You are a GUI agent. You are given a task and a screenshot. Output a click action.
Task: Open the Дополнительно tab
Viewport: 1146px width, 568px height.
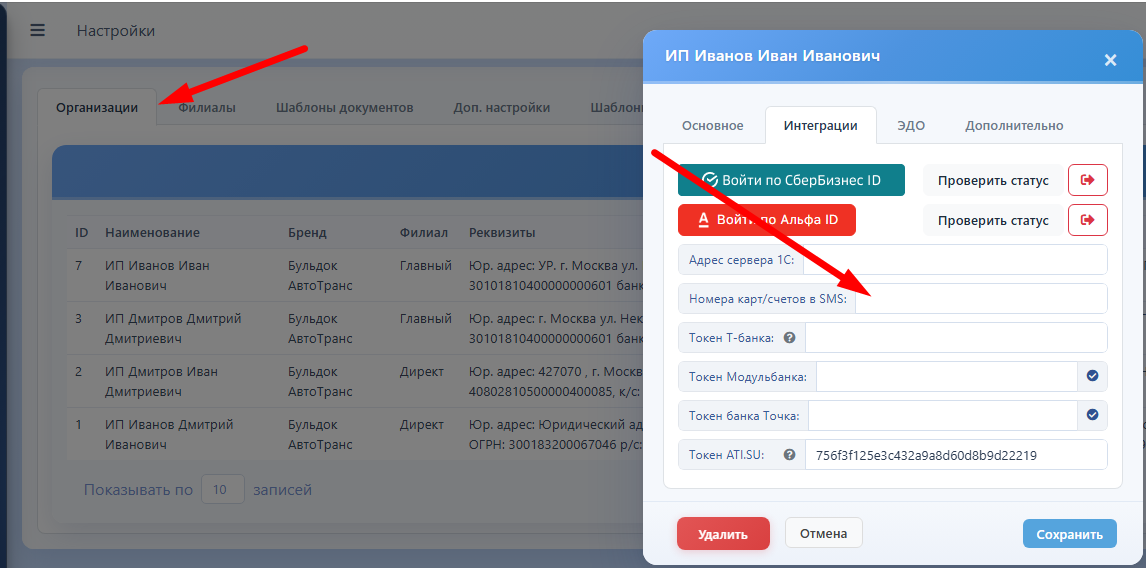click(1014, 126)
